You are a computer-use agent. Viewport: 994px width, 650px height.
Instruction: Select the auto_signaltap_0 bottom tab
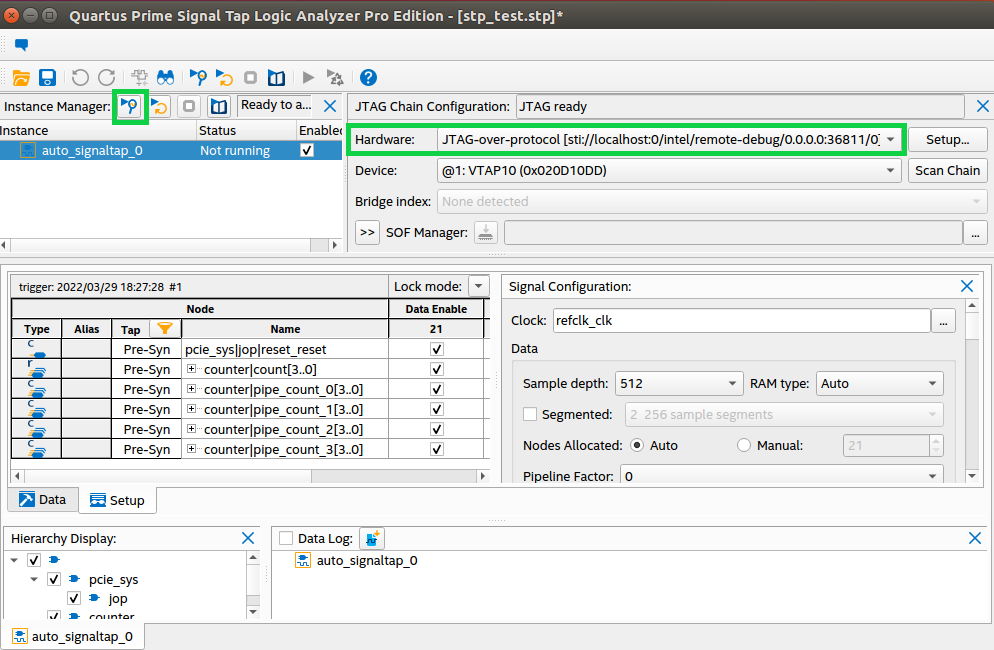point(71,636)
